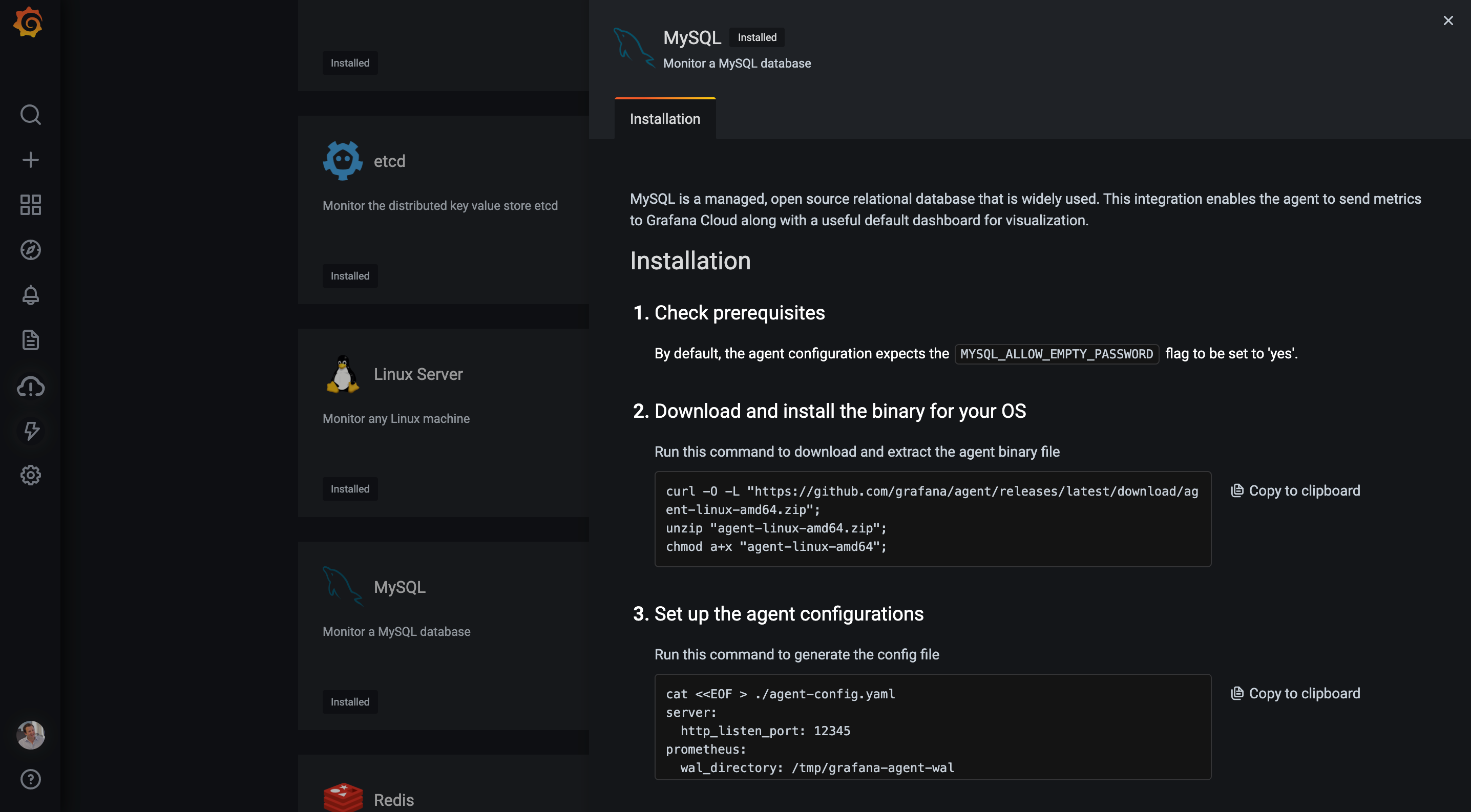Select the Installation tab
The image size is (1471, 812).
(665, 119)
